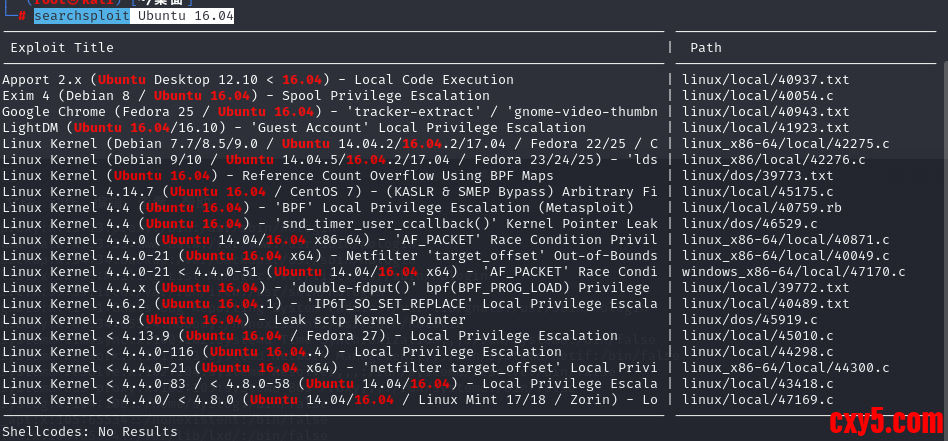The width and height of the screenshot is (948, 441).
Task: Click the Path column header
Action: click(706, 48)
